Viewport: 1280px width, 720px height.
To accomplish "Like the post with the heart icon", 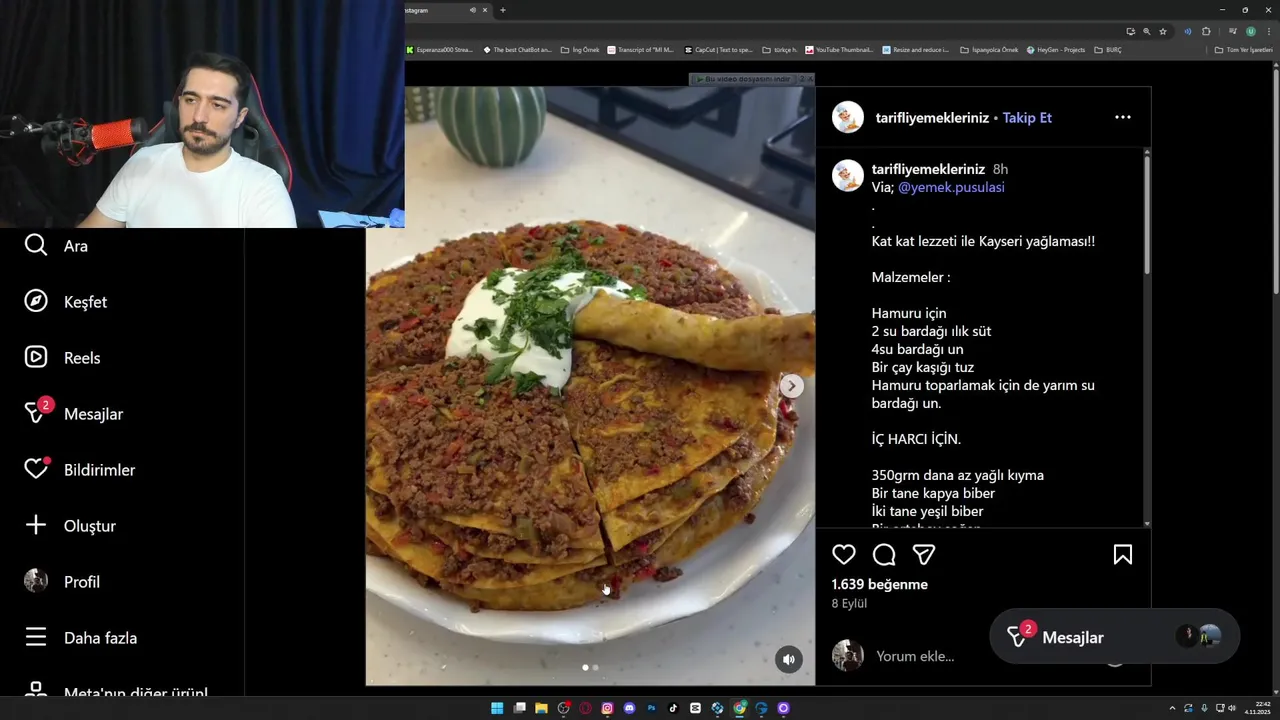I will coord(844,555).
